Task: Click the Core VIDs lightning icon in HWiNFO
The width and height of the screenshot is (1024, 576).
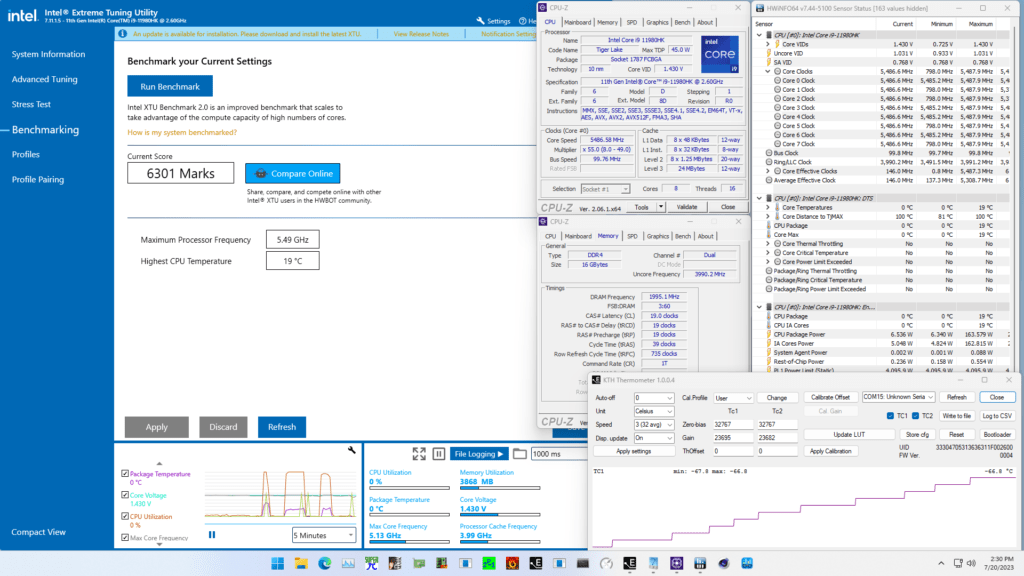Action: (x=777, y=44)
